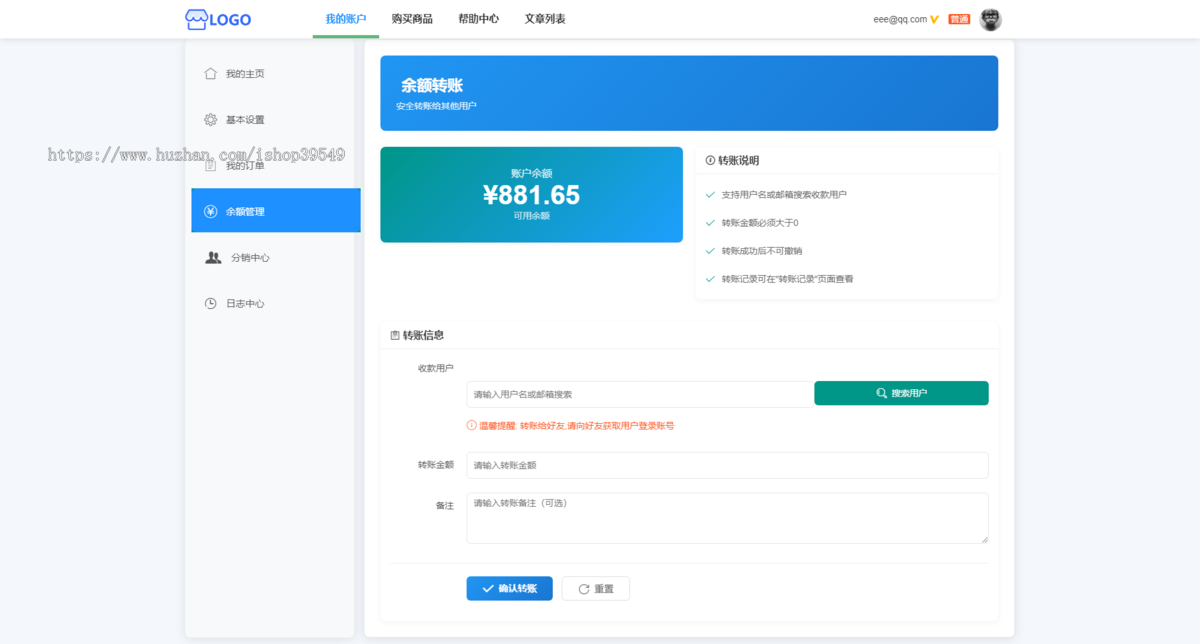
Task: Click the LOGO shop icon
Action: (196, 19)
